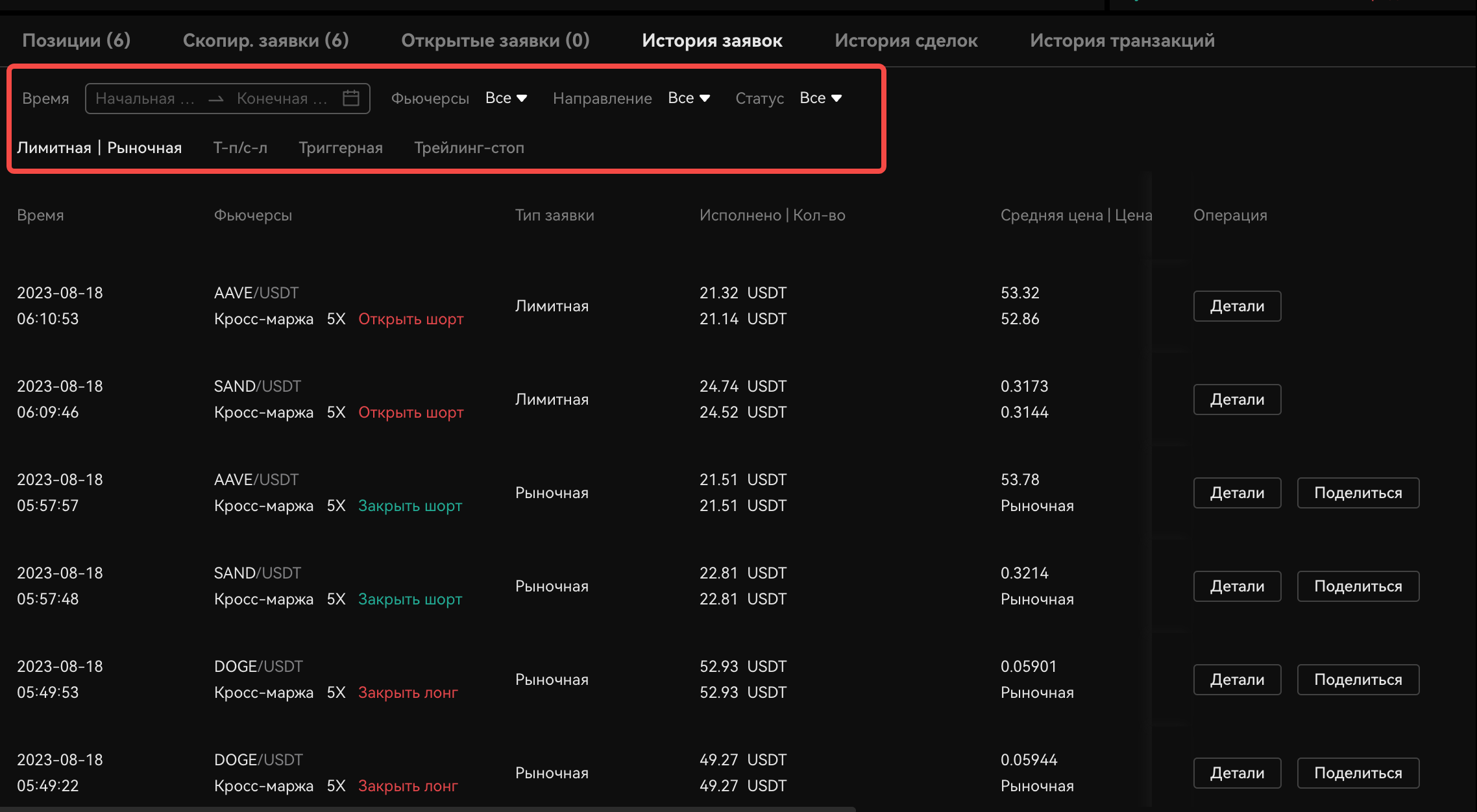Select the Трейлинг-стоп order type filter
This screenshot has width=1477, height=812.
pos(469,148)
